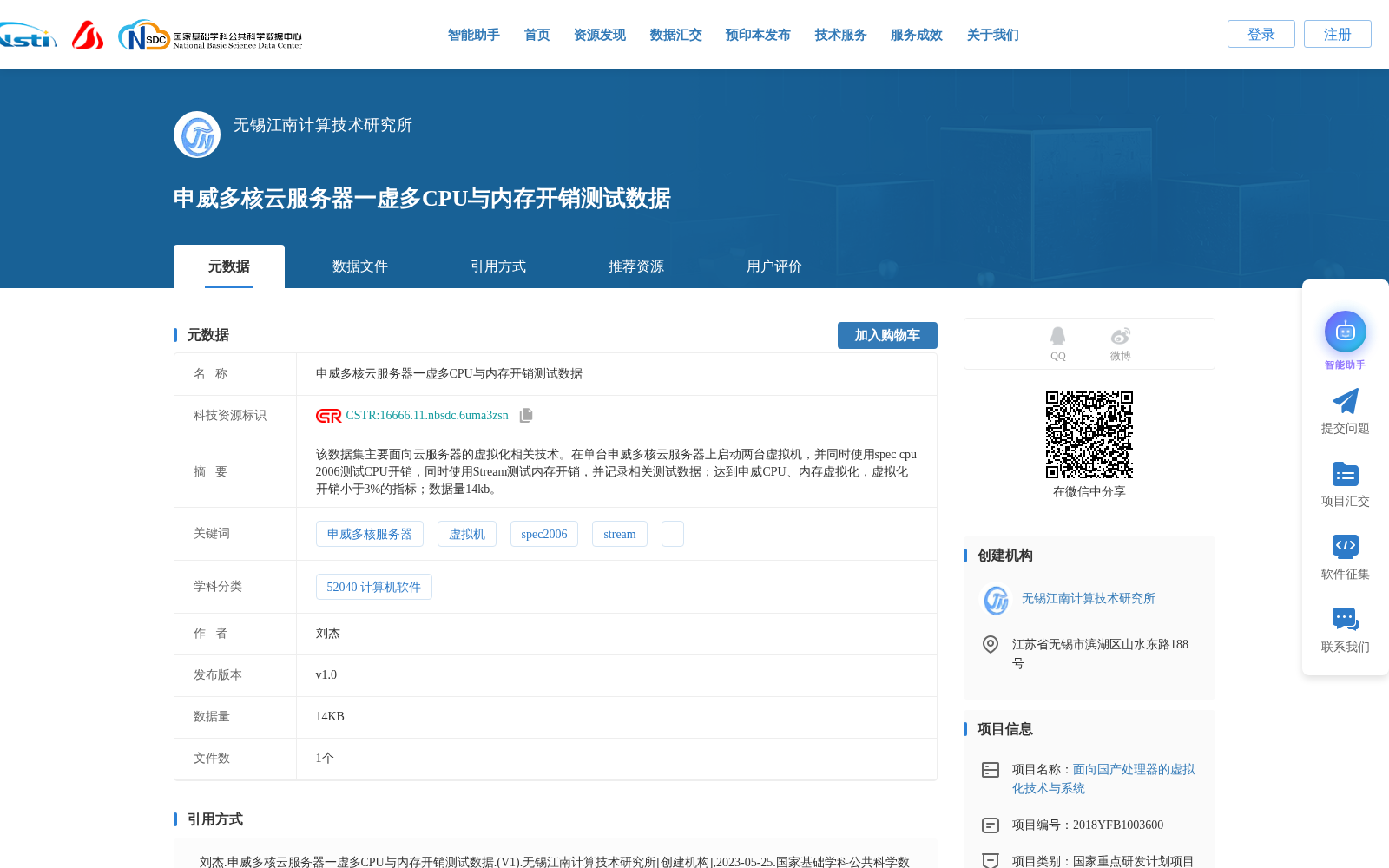The width and height of the screenshot is (1389, 868).
Task: Click the location pin icon beside address
Action: (990, 644)
